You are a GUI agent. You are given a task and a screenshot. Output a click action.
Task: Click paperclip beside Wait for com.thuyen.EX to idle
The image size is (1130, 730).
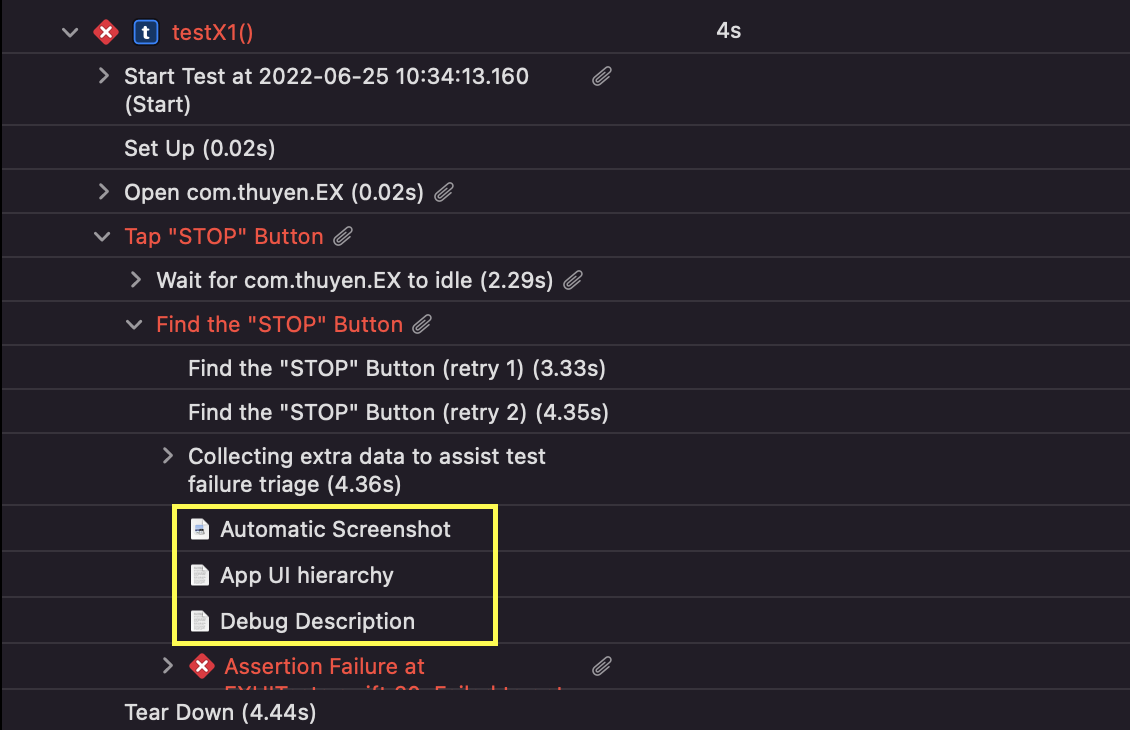pos(573,281)
